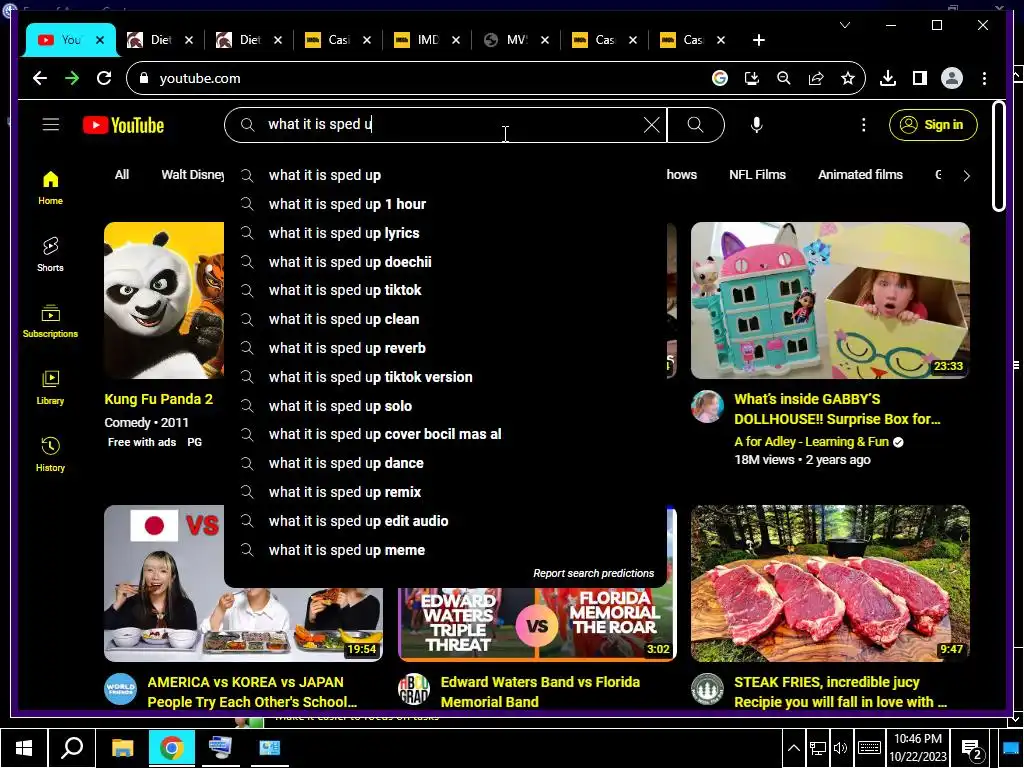
Task: Expand the tab search chevron
Action: [x=844, y=25]
